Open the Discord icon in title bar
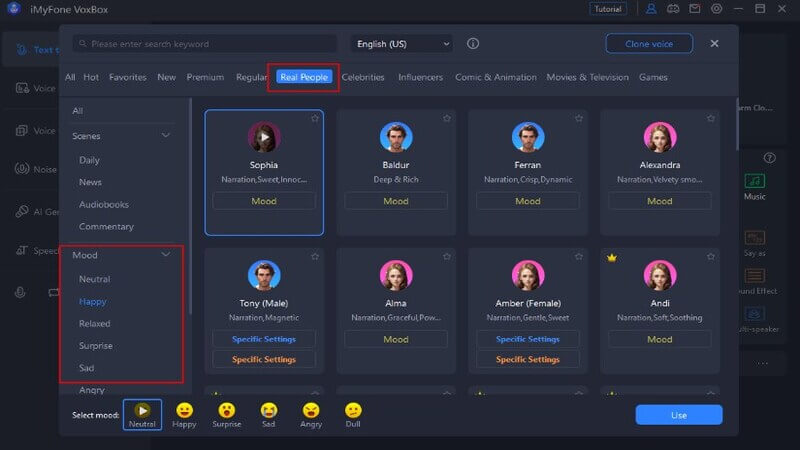800x450 pixels. tap(673, 9)
